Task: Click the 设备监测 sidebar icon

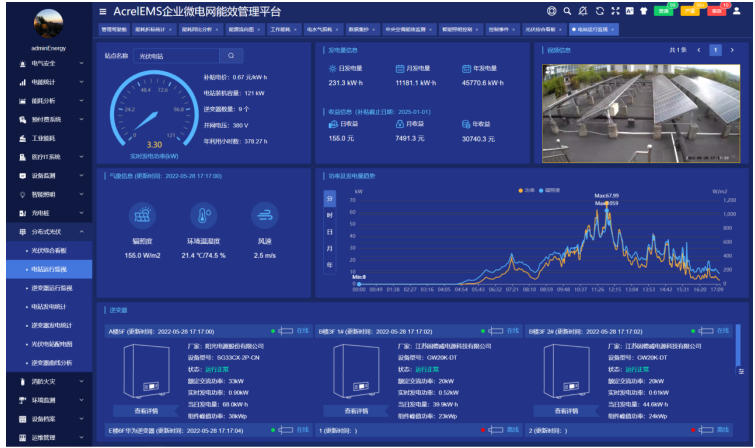Action: coord(22,176)
